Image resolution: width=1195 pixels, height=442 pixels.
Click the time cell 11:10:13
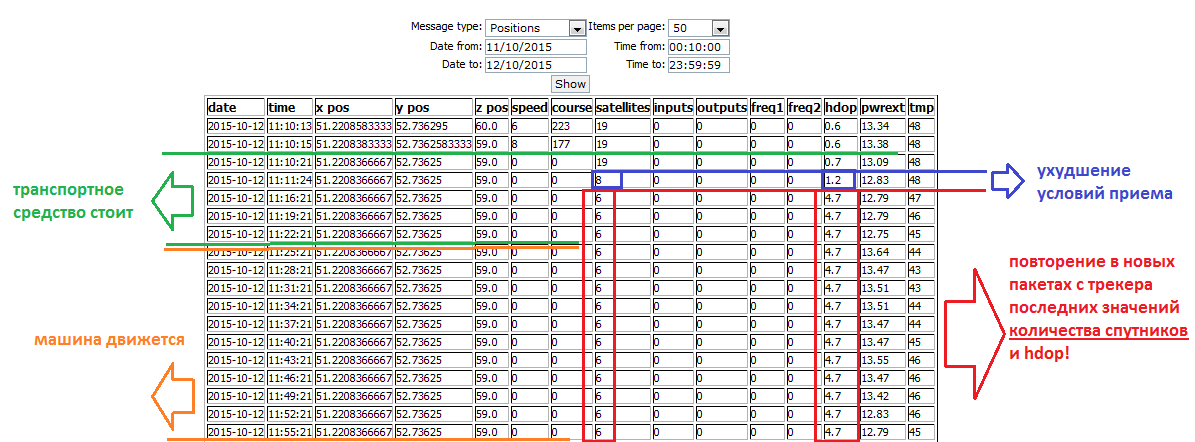tap(289, 126)
